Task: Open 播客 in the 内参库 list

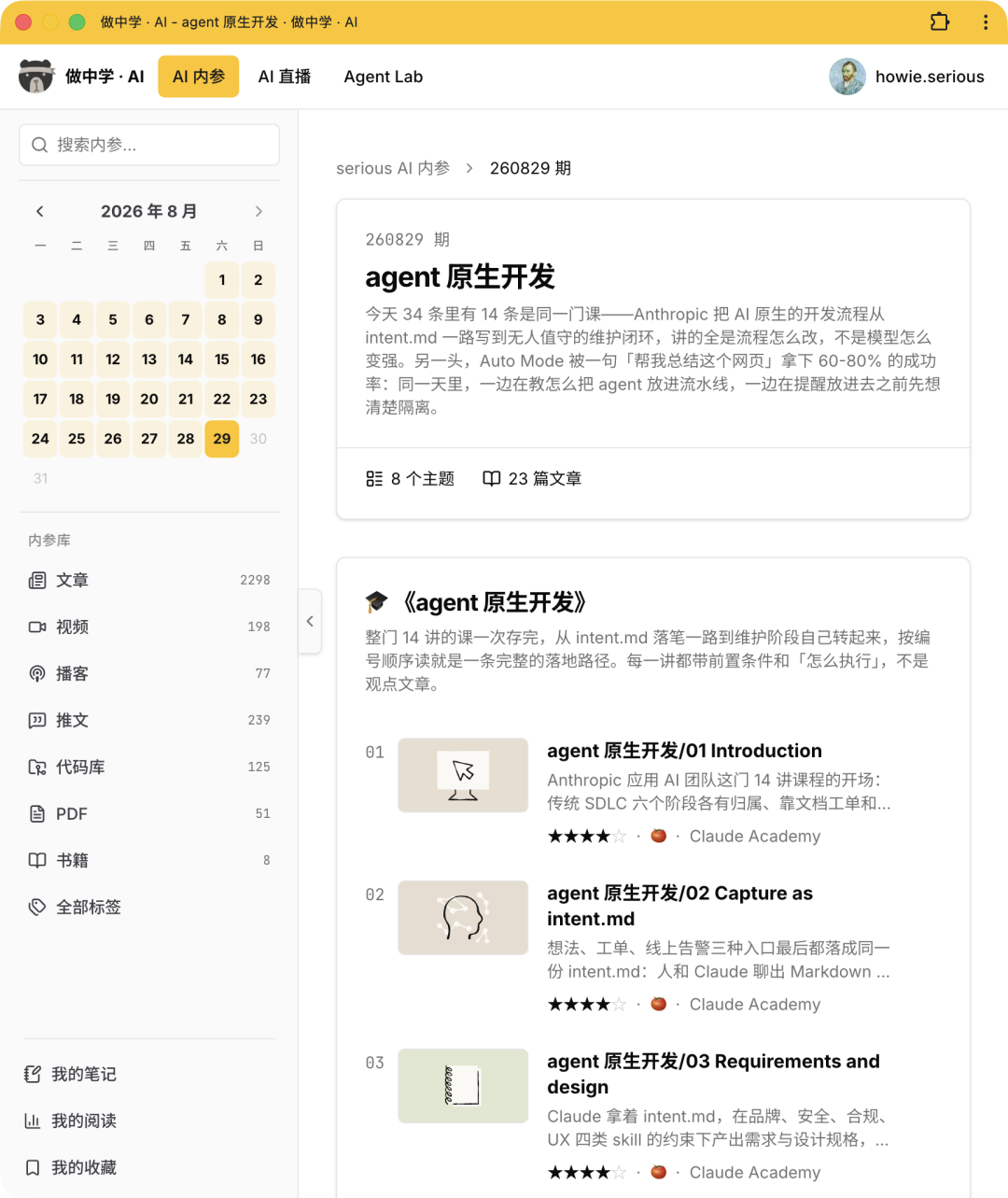Action: point(149,673)
